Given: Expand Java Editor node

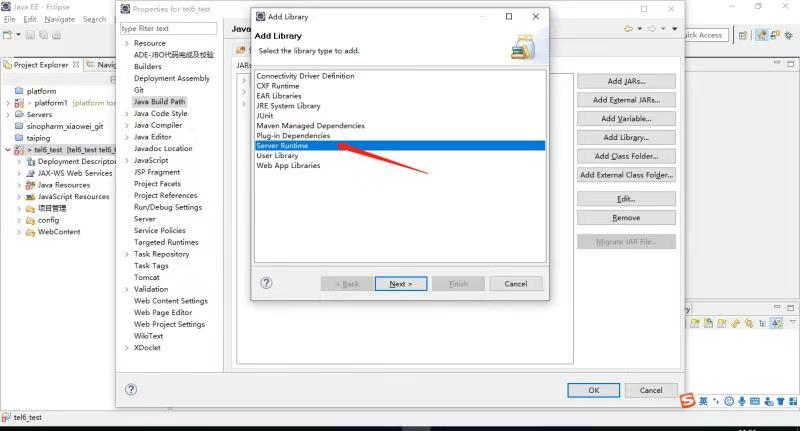Looking at the screenshot, I should pos(127,137).
